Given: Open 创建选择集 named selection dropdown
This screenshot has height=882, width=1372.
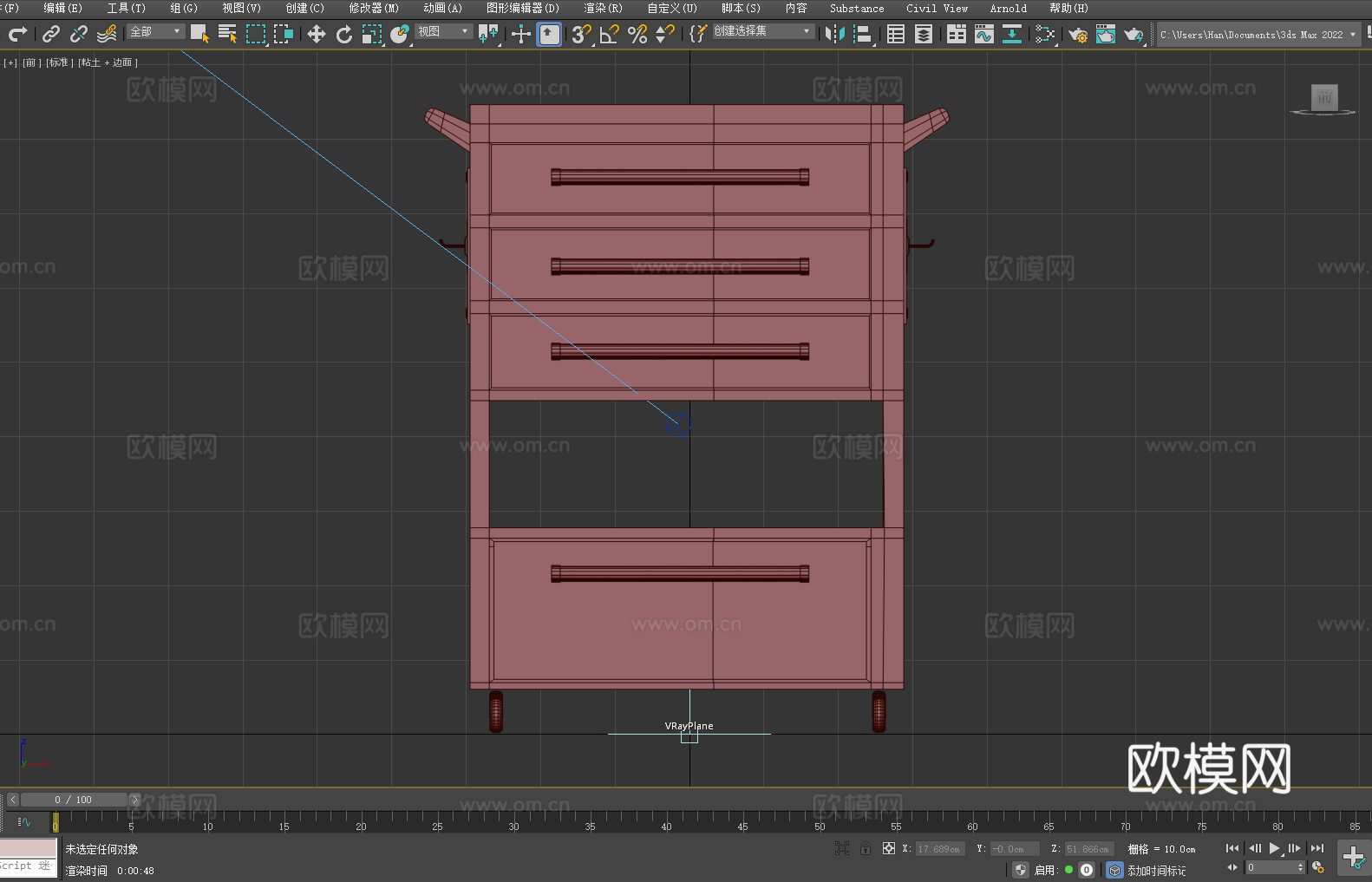Looking at the screenshot, I should point(763,31).
